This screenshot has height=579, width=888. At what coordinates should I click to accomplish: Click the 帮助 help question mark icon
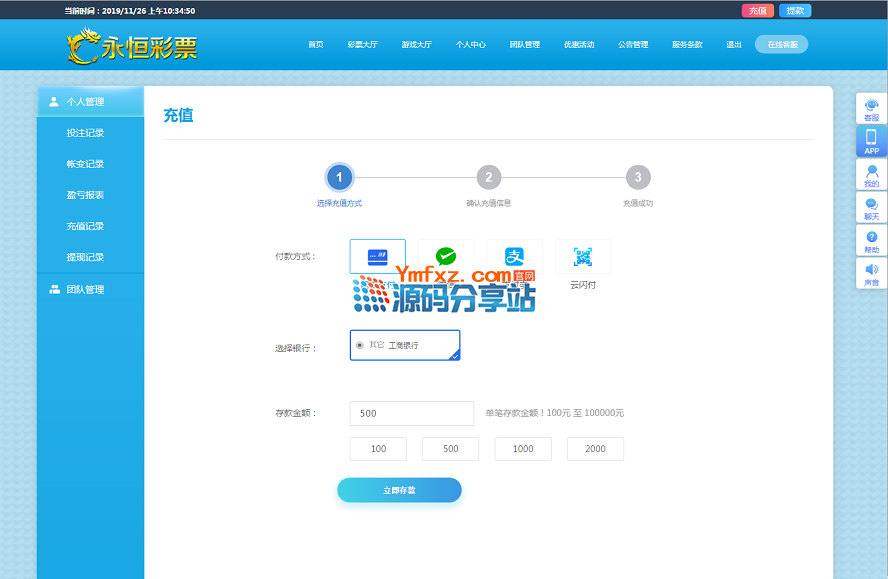pyautogui.click(x=871, y=241)
